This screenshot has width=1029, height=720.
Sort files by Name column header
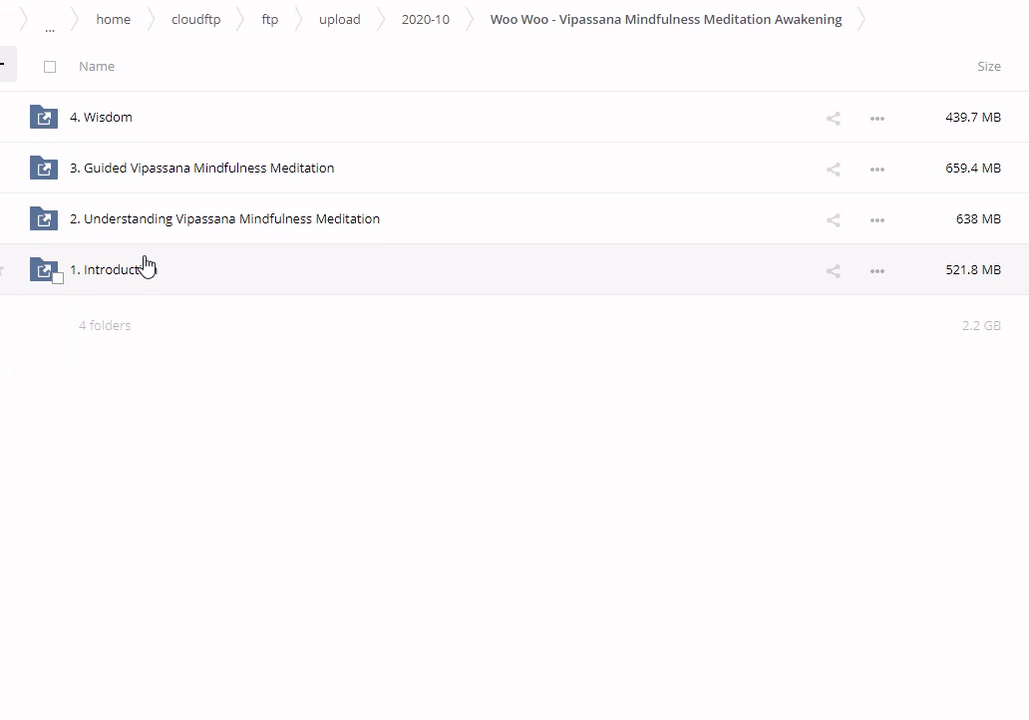point(97,66)
